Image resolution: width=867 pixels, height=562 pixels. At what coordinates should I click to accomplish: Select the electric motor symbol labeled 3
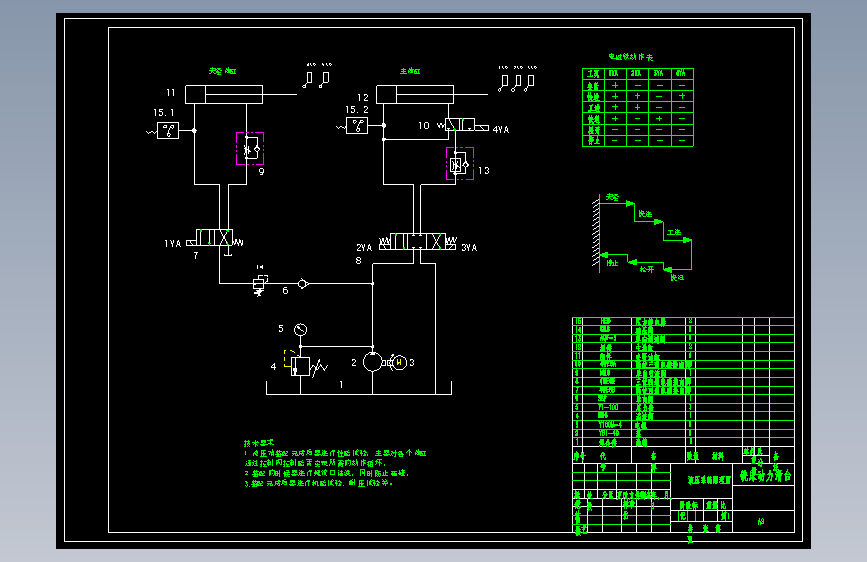point(399,362)
